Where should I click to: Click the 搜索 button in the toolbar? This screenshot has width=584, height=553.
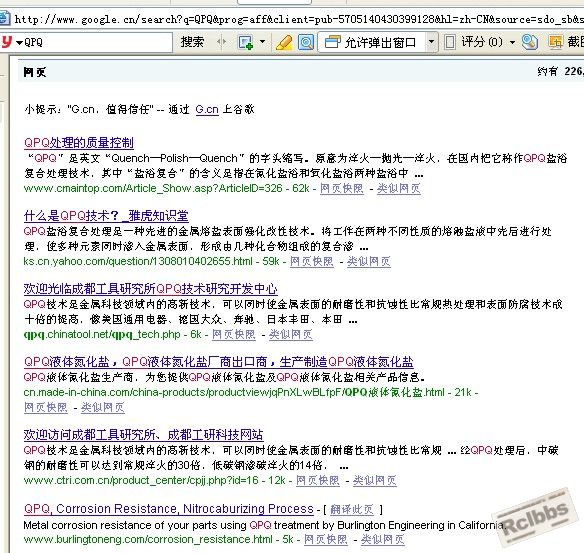tap(192, 42)
